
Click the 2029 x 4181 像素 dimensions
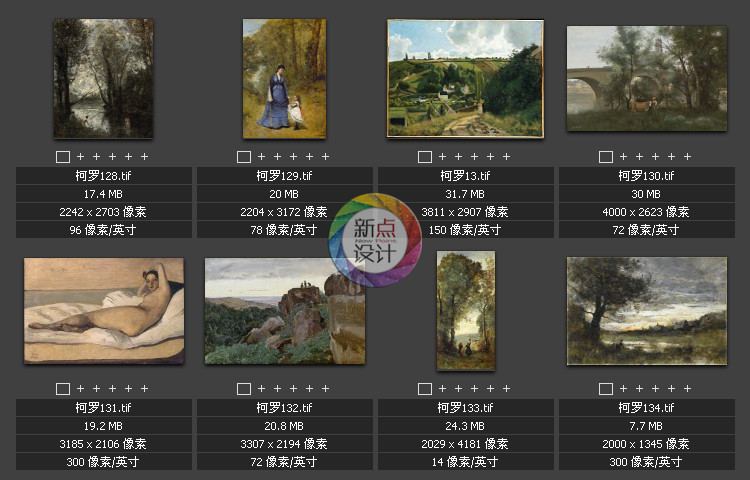click(465, 444)
